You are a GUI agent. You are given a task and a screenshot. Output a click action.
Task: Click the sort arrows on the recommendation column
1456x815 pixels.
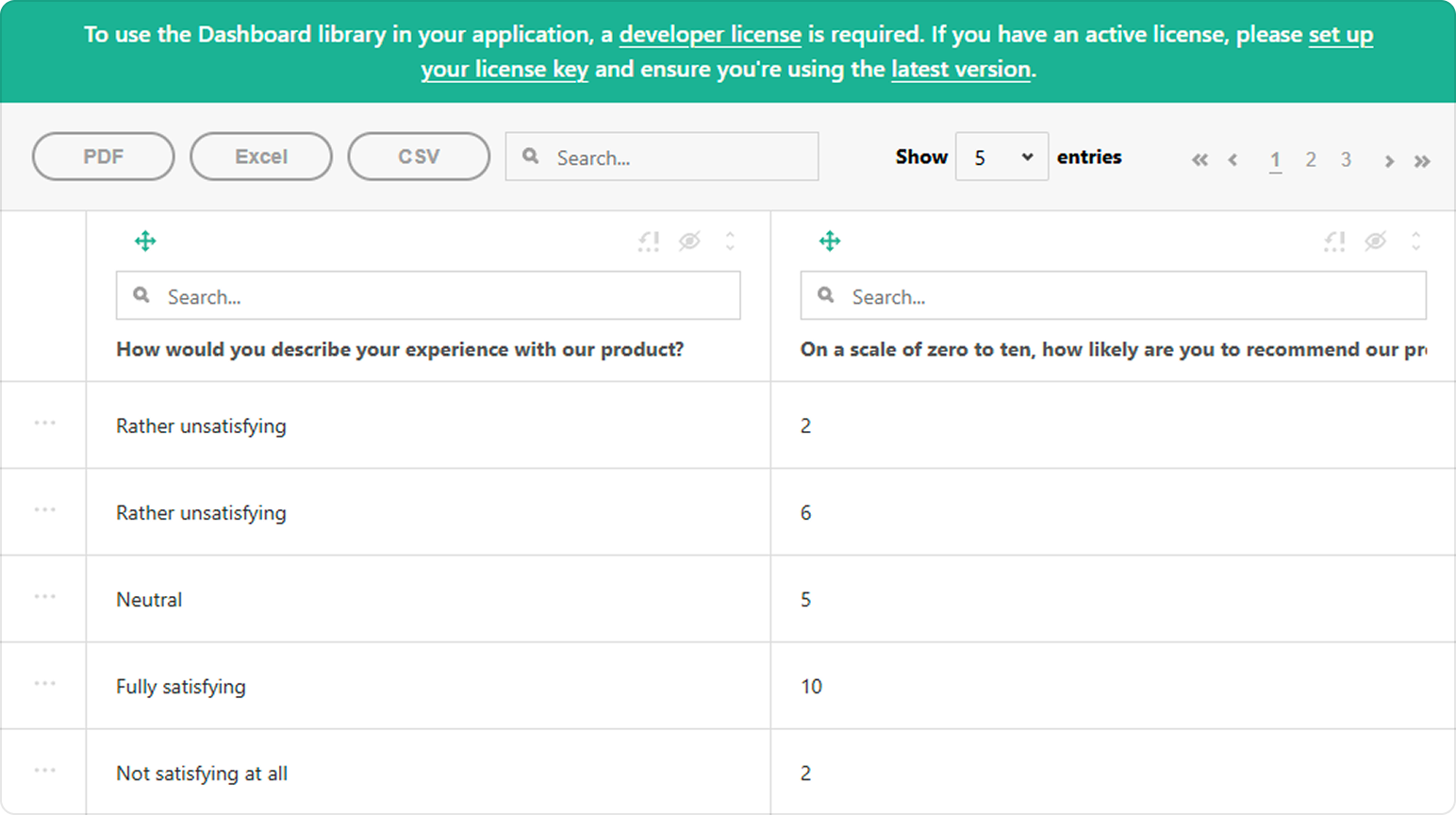pyautogui.click(x=1416, y=241)
